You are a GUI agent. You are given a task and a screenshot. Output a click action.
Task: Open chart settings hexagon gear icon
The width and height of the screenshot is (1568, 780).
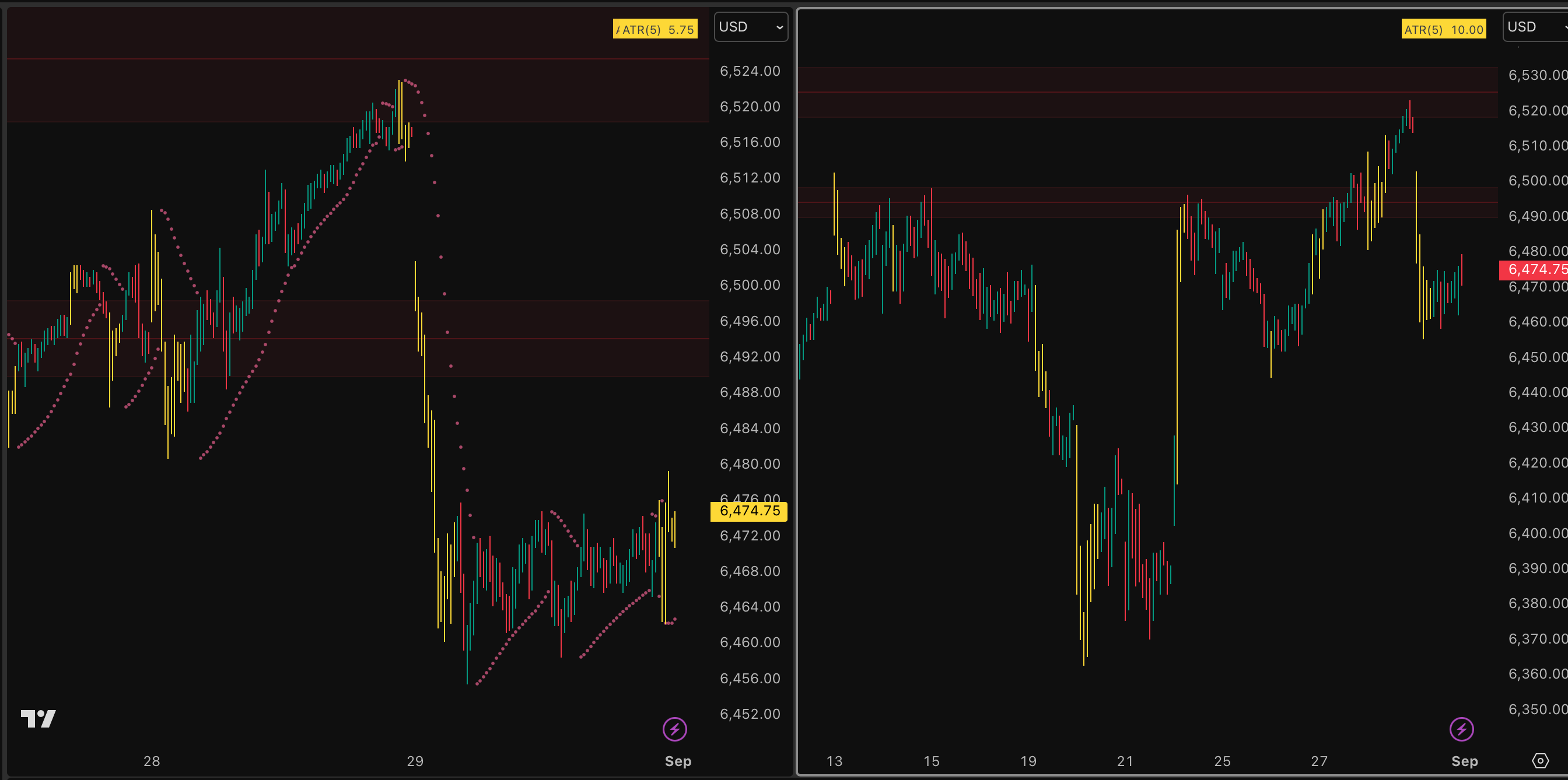[1540, 761]
